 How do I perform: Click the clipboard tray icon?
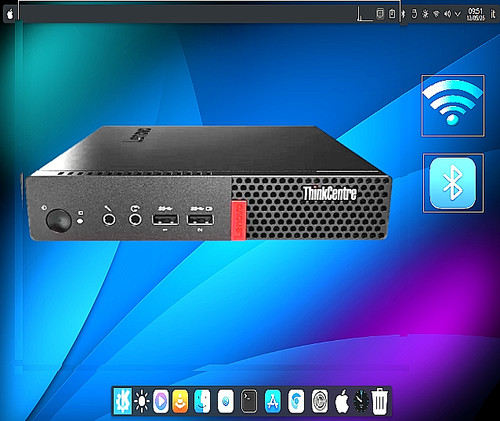point(392,14)
